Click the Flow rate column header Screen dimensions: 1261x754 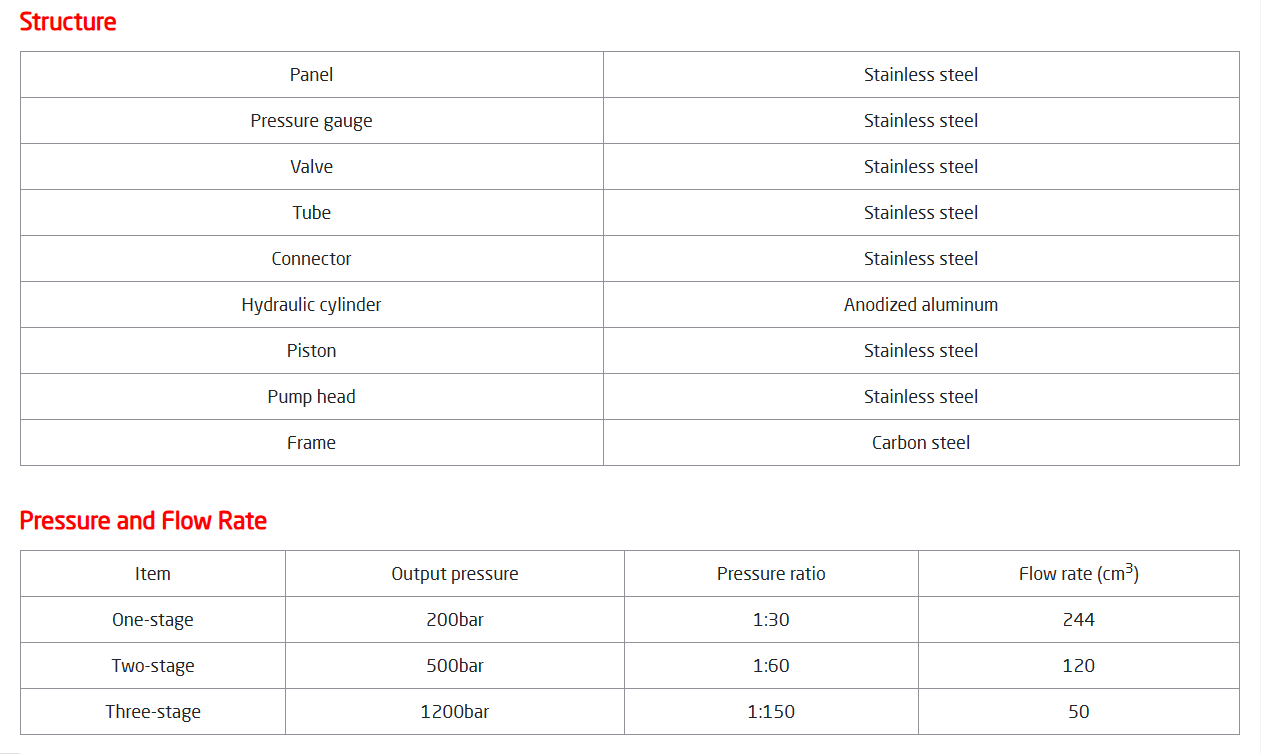point(1079,574)
